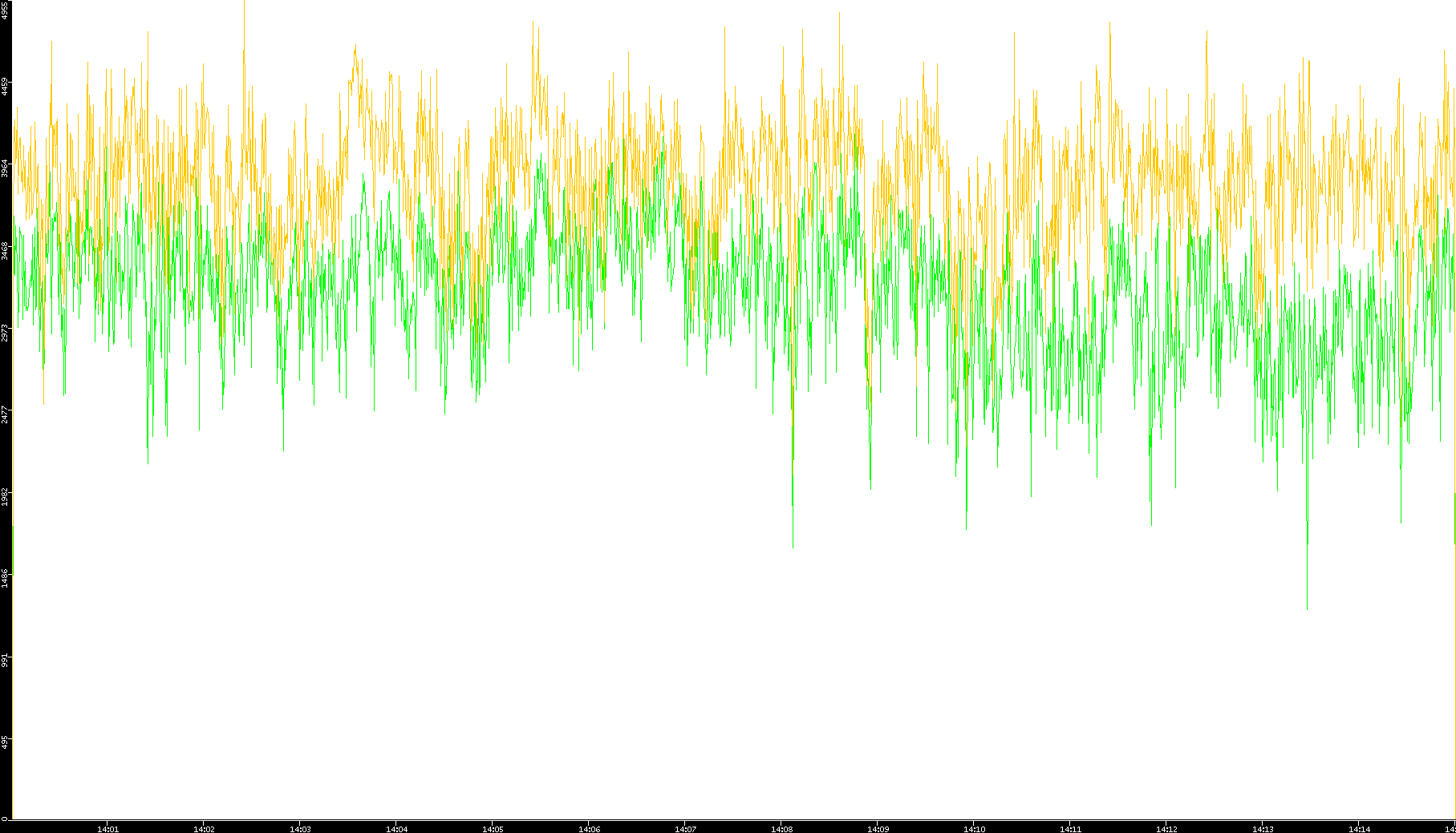Select the 14:14 time axis label
Screen dimensions: 1456x833
[x=1359, y=829]
